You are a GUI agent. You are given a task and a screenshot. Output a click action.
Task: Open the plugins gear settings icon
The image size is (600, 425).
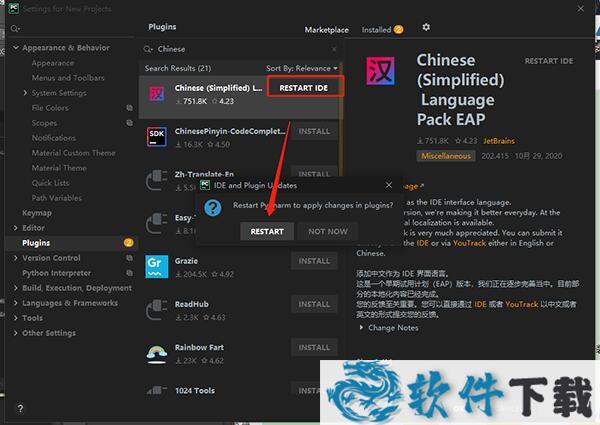point(426,28)
